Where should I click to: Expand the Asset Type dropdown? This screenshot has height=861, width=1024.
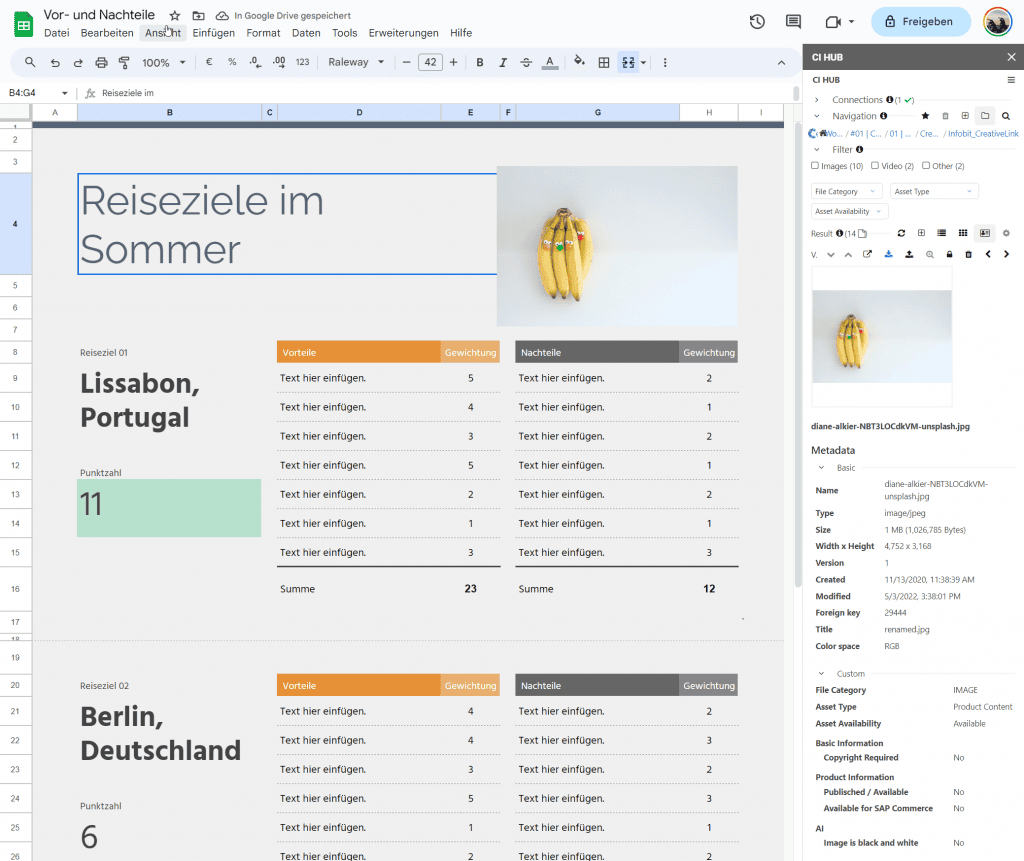pos(934,190)
